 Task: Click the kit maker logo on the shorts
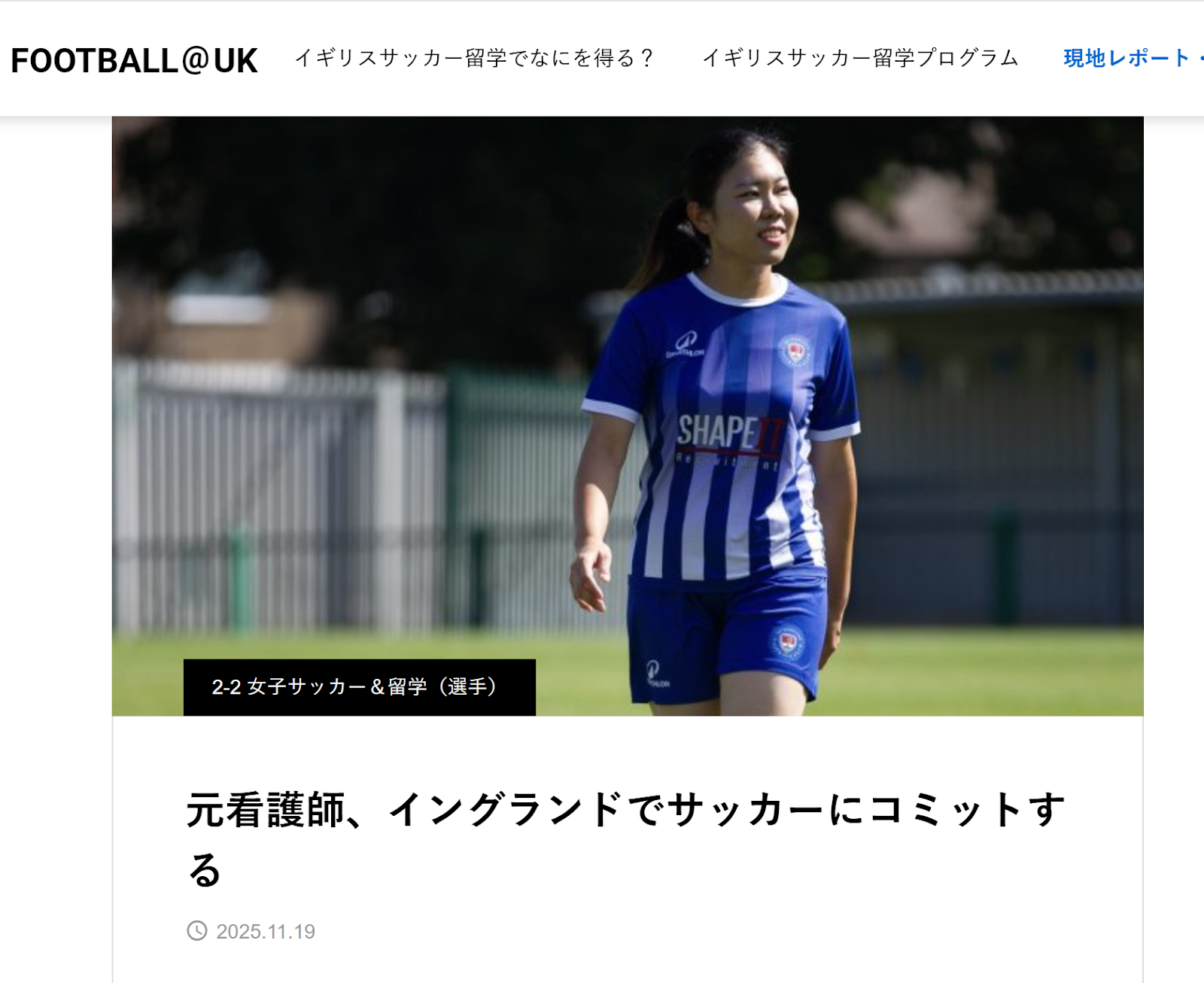coord(657,673)
